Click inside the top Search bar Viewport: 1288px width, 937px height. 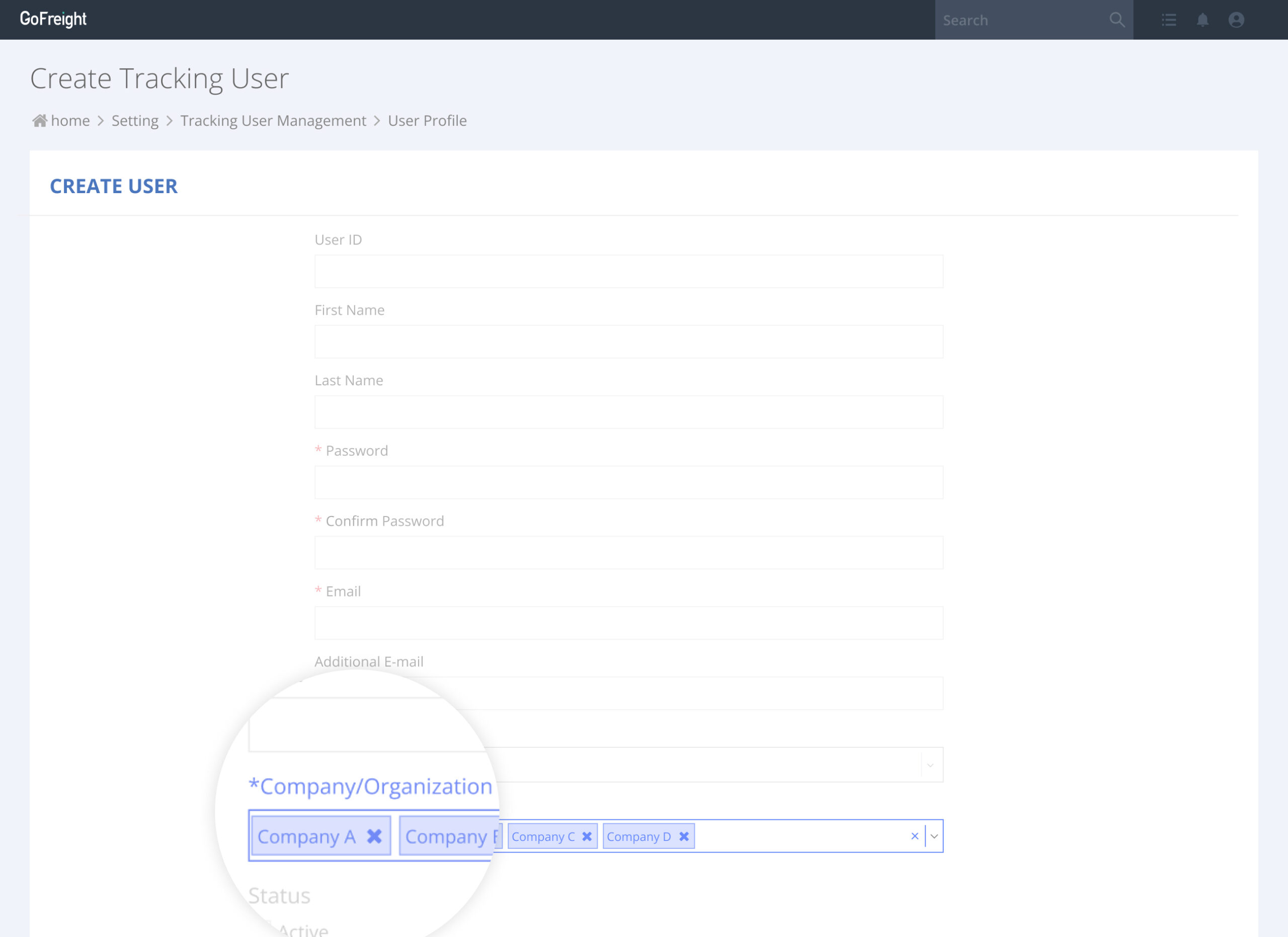[x=1016, y=20]
